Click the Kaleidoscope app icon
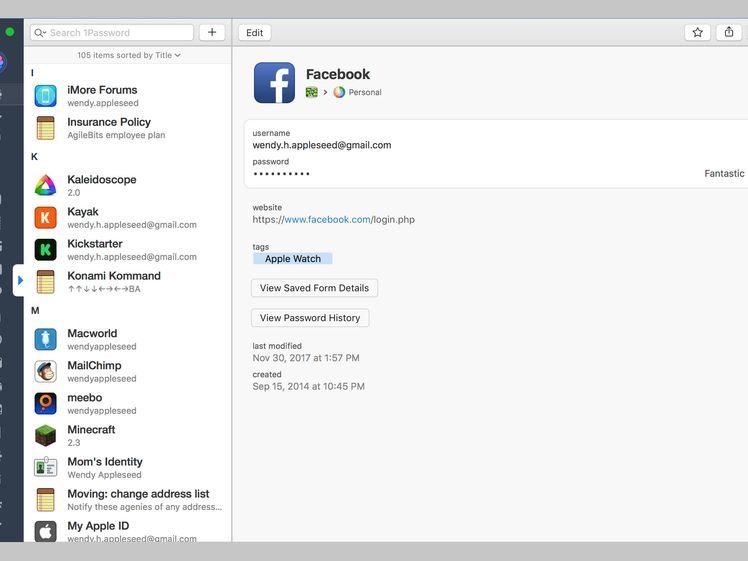This screenshot has height=561, width=748. click(x=45, y=186)
